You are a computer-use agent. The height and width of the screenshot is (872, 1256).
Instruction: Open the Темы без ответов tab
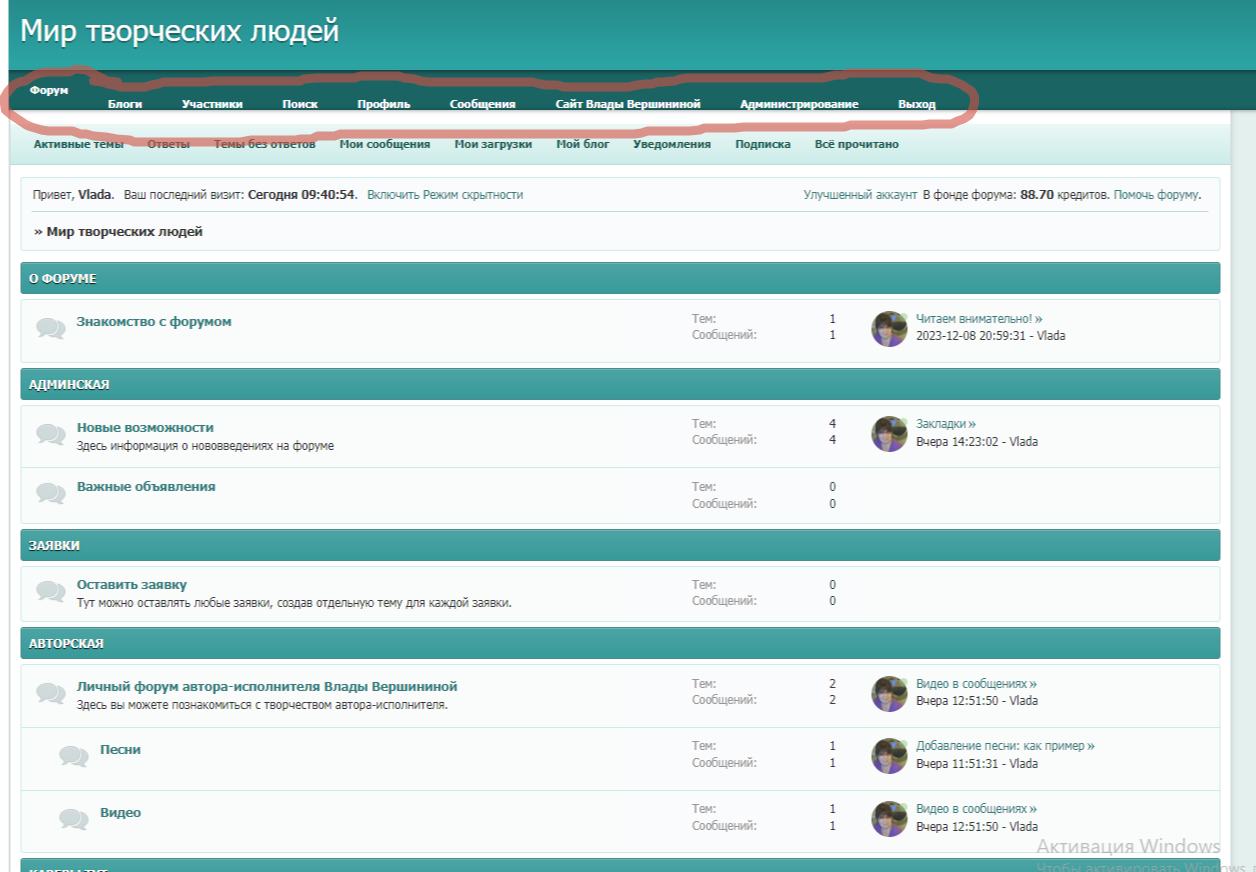pos(264,144)
